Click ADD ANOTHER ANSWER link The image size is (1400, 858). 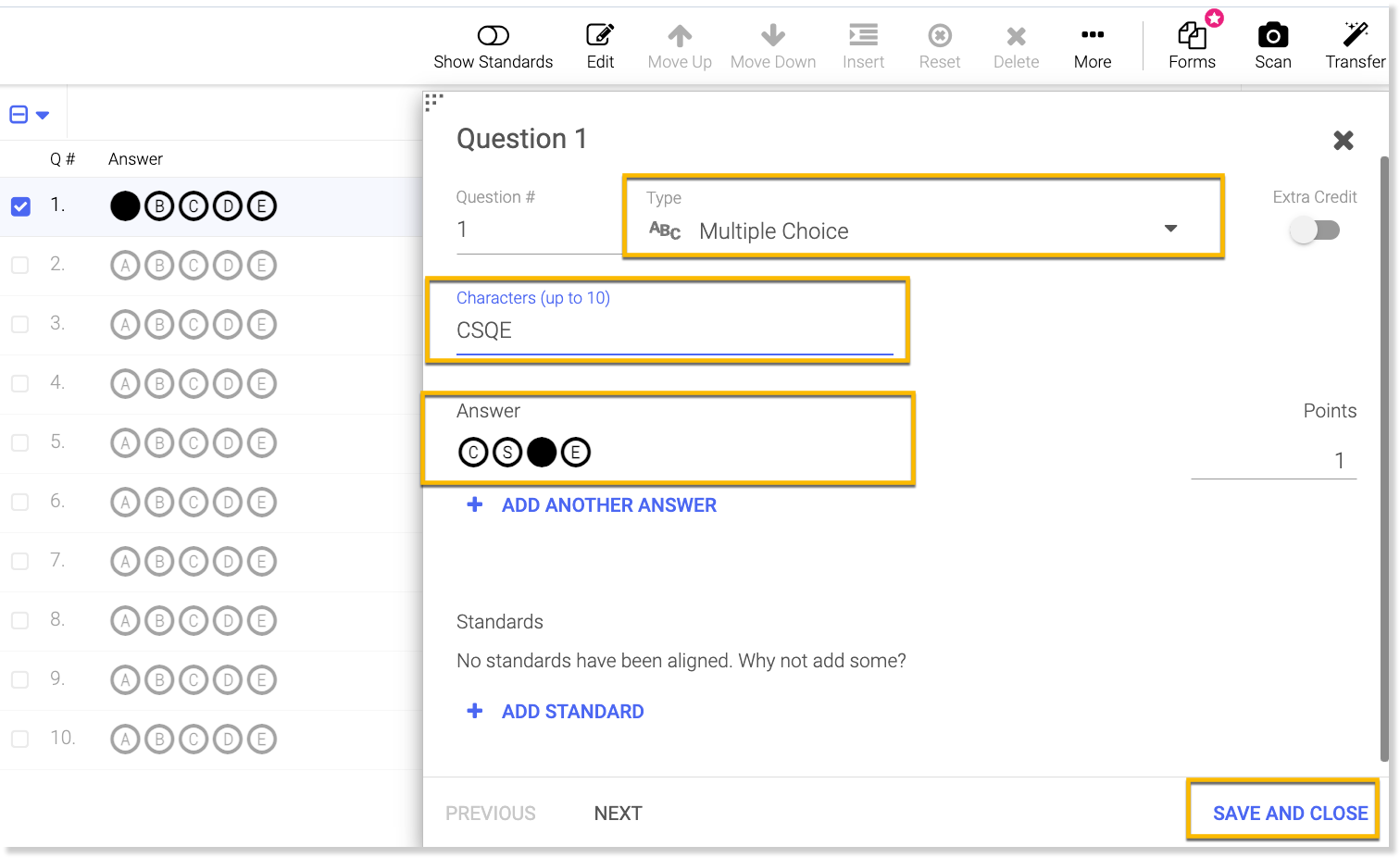pyautogui.click(x=608, y=505)
